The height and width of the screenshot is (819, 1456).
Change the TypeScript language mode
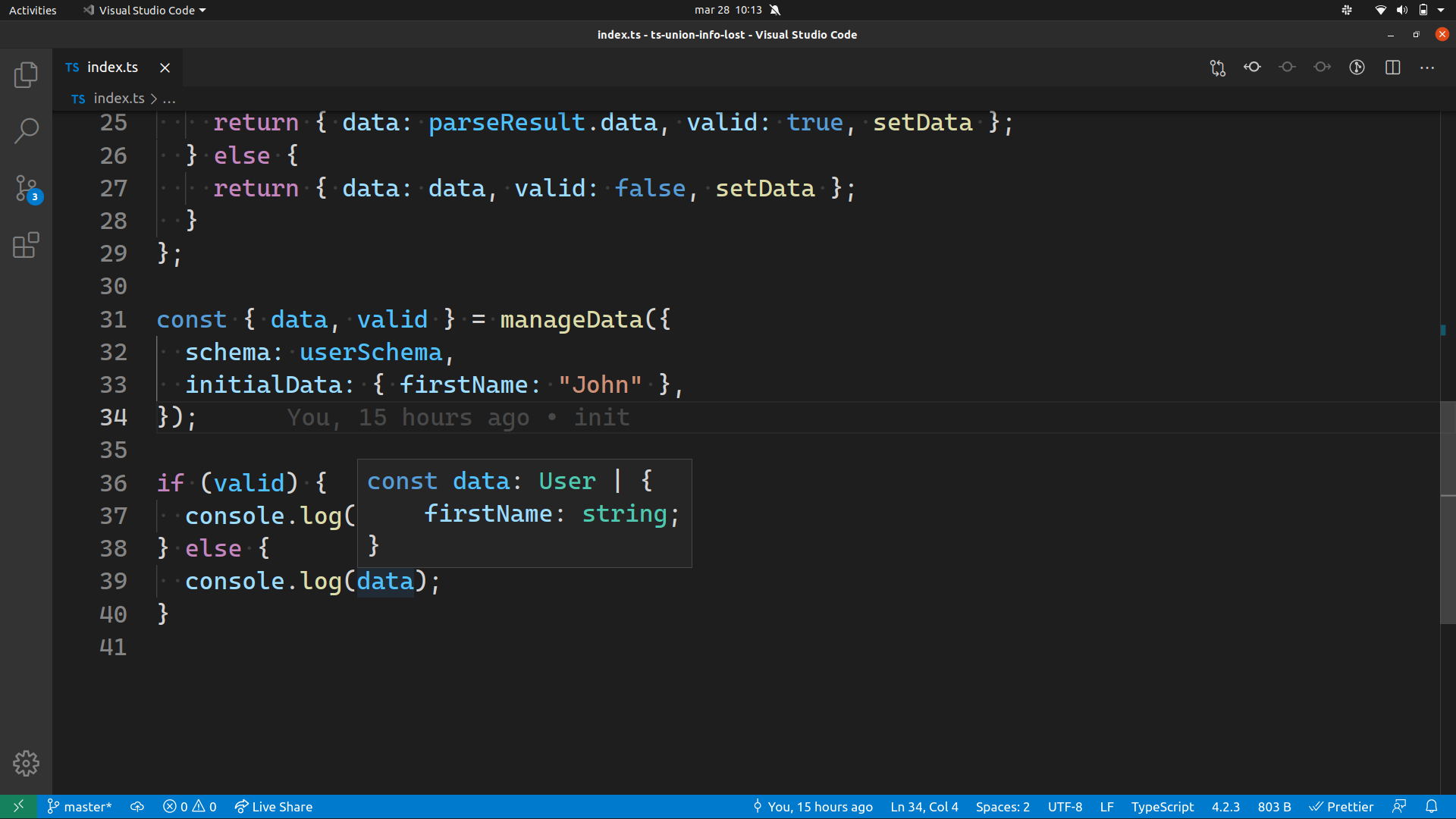click(x=1162, y=806)
